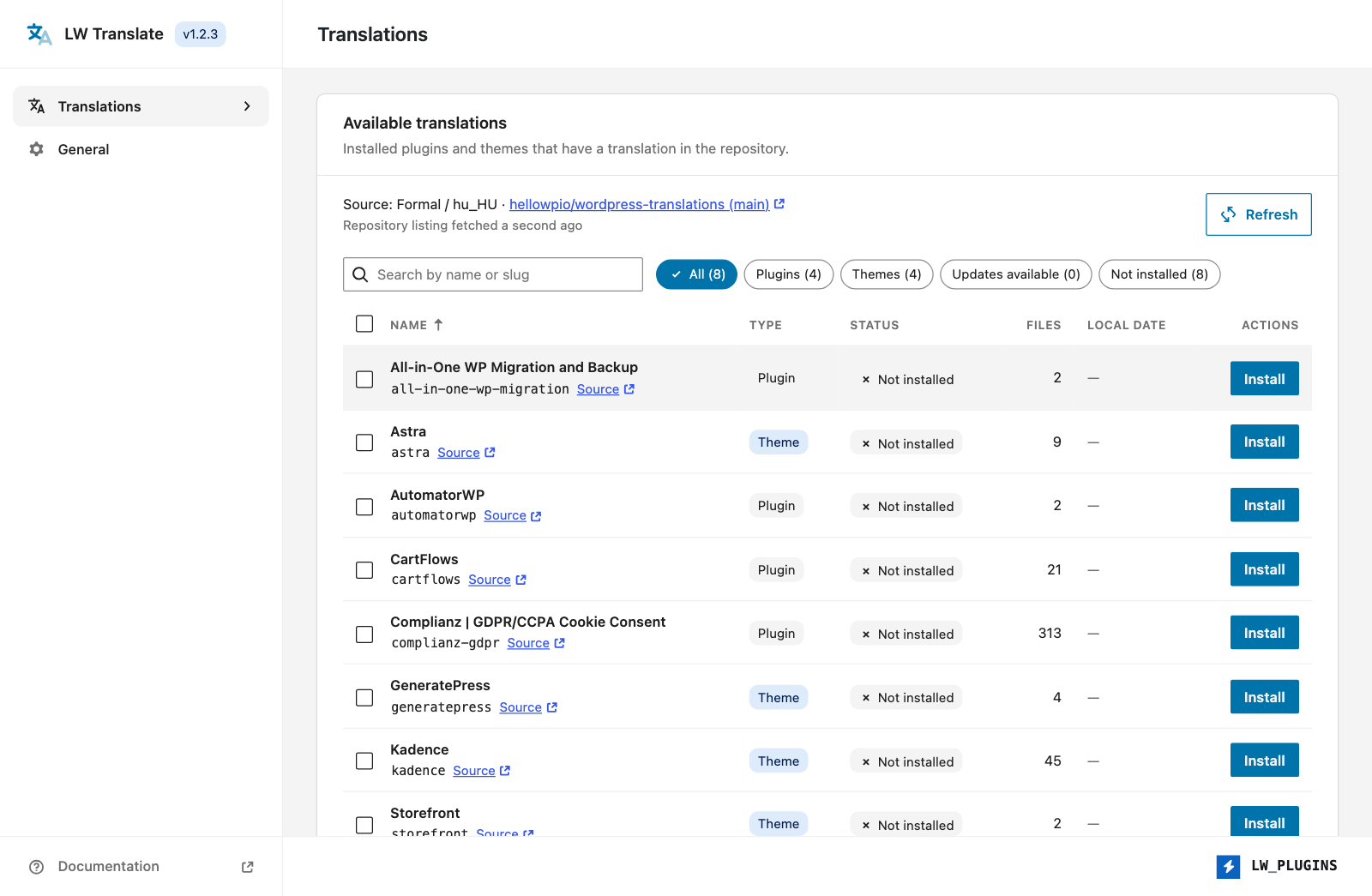
Task: Check the All-in-One WP Migration row checkbox
Action: click(364, 379)
